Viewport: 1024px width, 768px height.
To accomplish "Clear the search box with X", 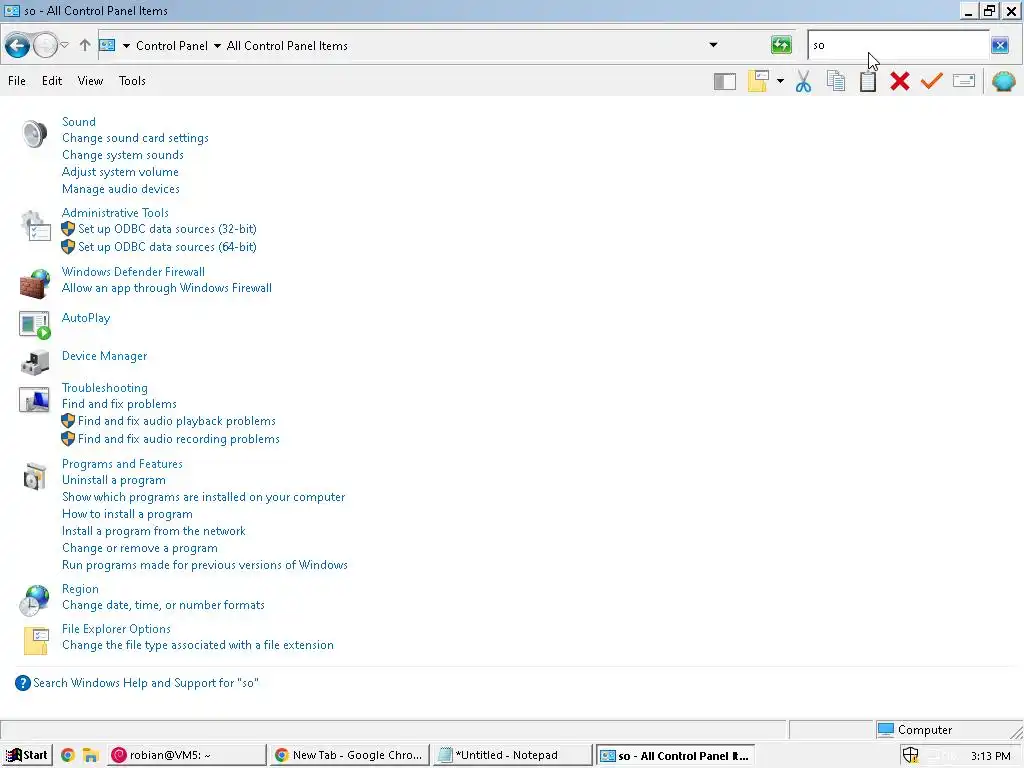I will point(1000,45).
